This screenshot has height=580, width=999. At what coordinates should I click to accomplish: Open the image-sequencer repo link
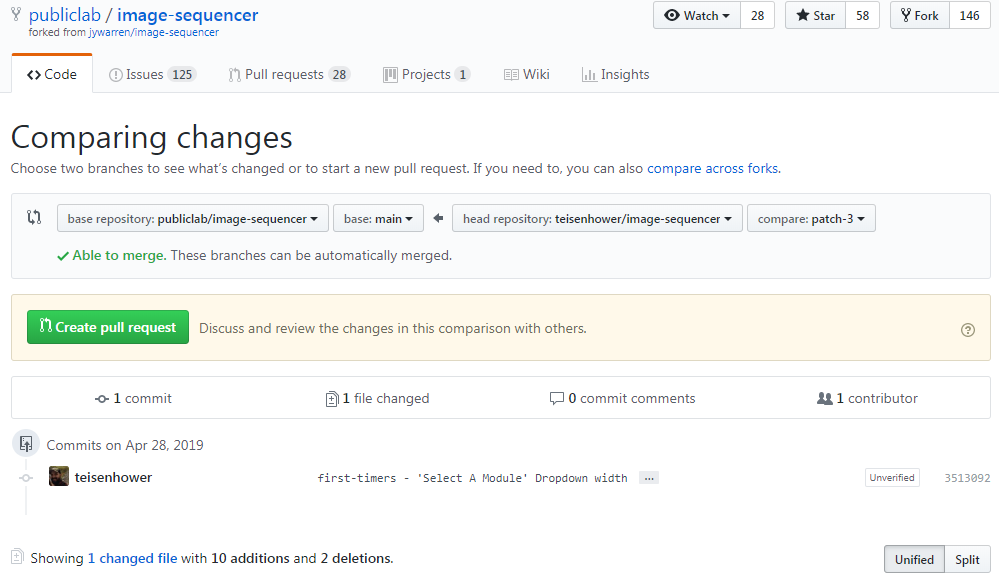[x=187, y=15]
